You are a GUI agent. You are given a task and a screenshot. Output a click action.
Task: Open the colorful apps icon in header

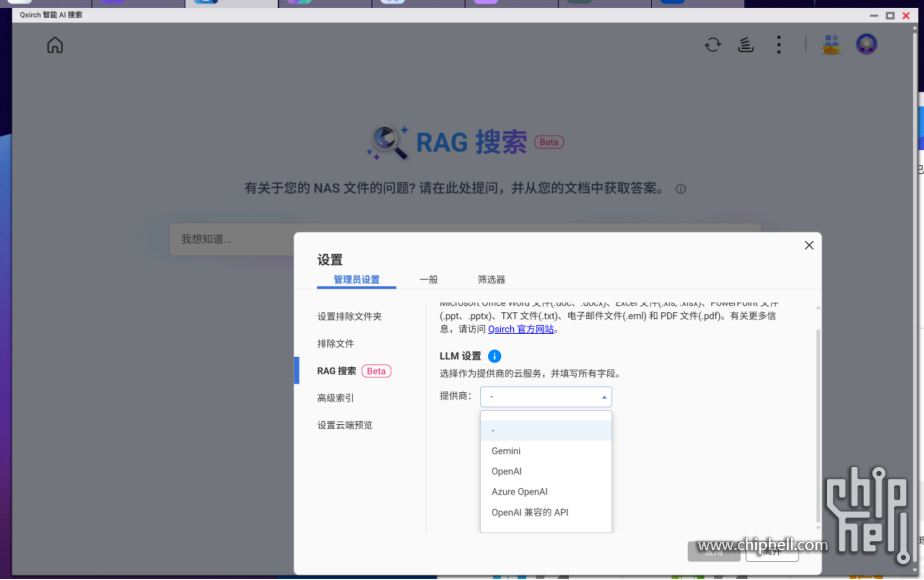tap(831, 45)
